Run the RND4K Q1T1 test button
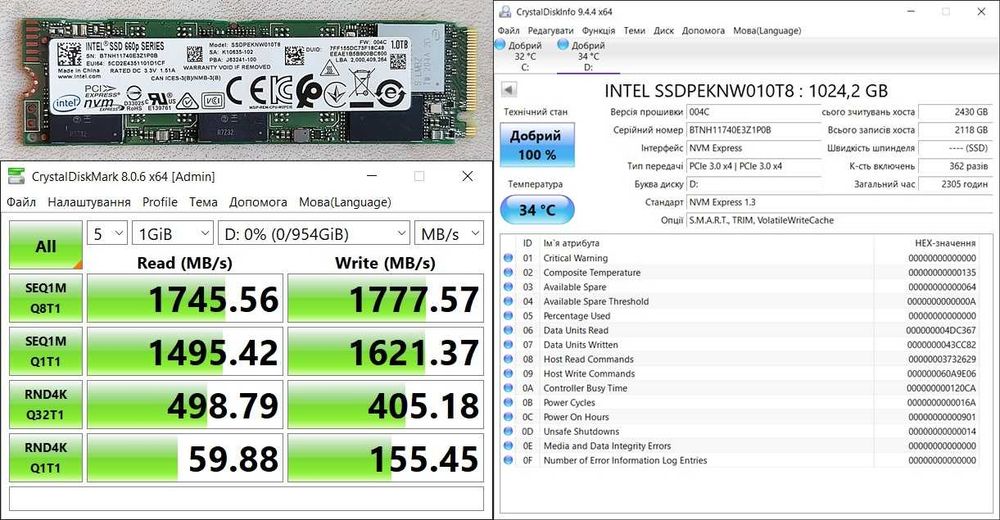The height and width of the screenshot is (520, 1000). pyautogui.click(x=45, y=457)
